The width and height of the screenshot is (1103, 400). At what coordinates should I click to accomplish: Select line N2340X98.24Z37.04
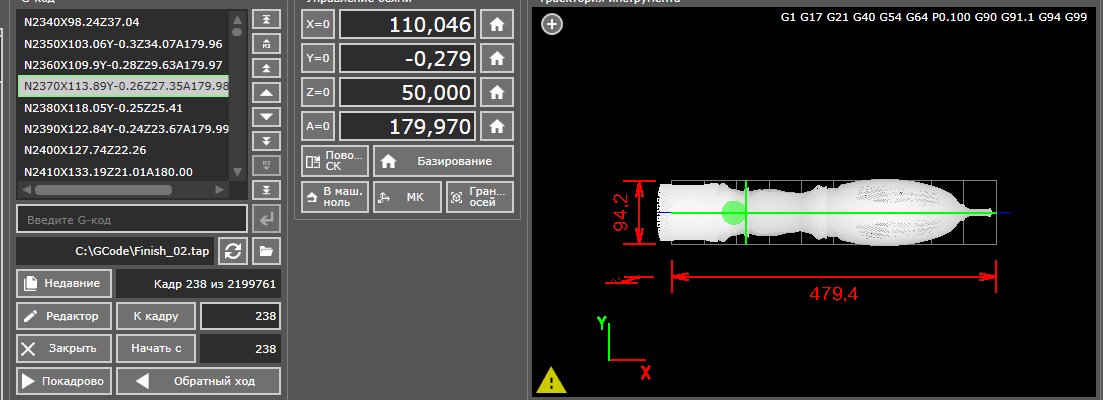click(x=123, y=22)
